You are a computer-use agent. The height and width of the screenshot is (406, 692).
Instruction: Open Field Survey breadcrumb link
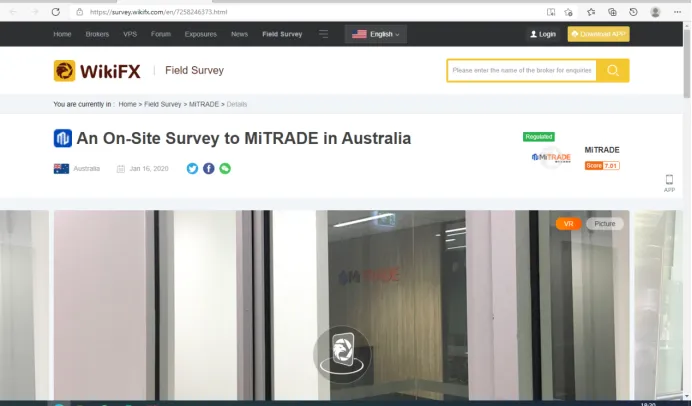[x=162, y=104]
